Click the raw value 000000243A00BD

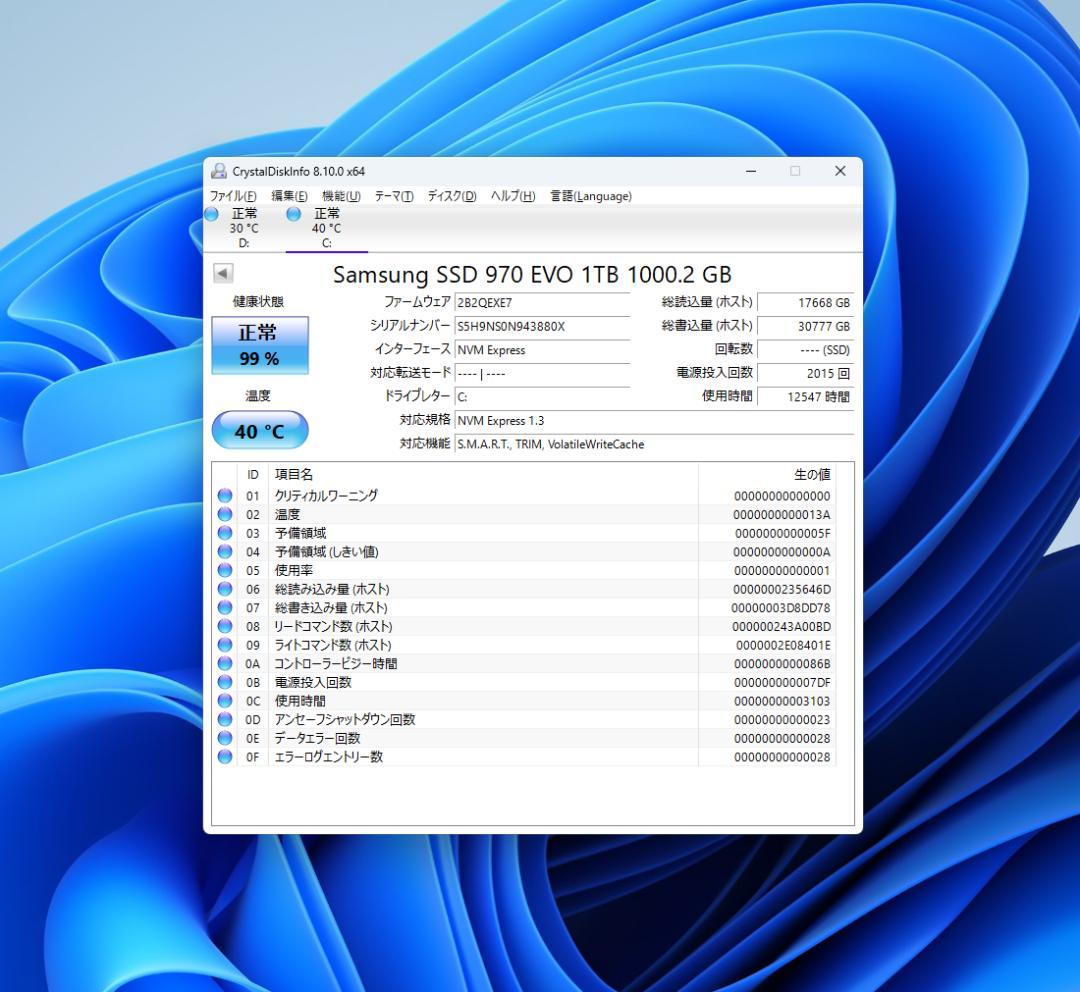(781, 626)
